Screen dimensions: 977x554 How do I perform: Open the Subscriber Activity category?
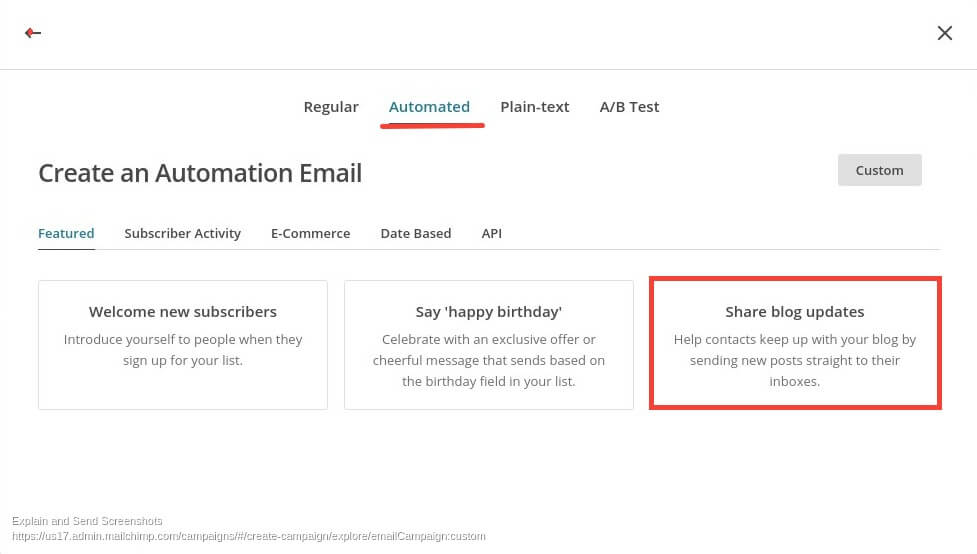click(x=183, y=233)
